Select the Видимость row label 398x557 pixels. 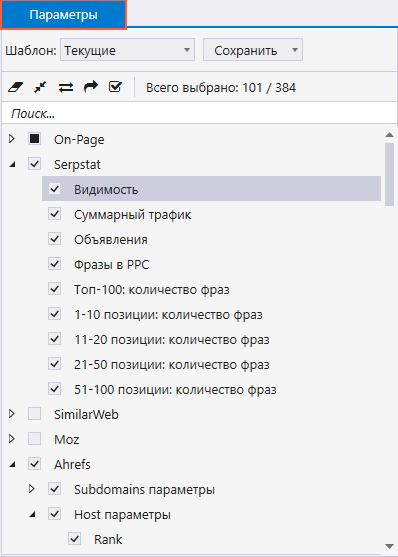[106, 189]
